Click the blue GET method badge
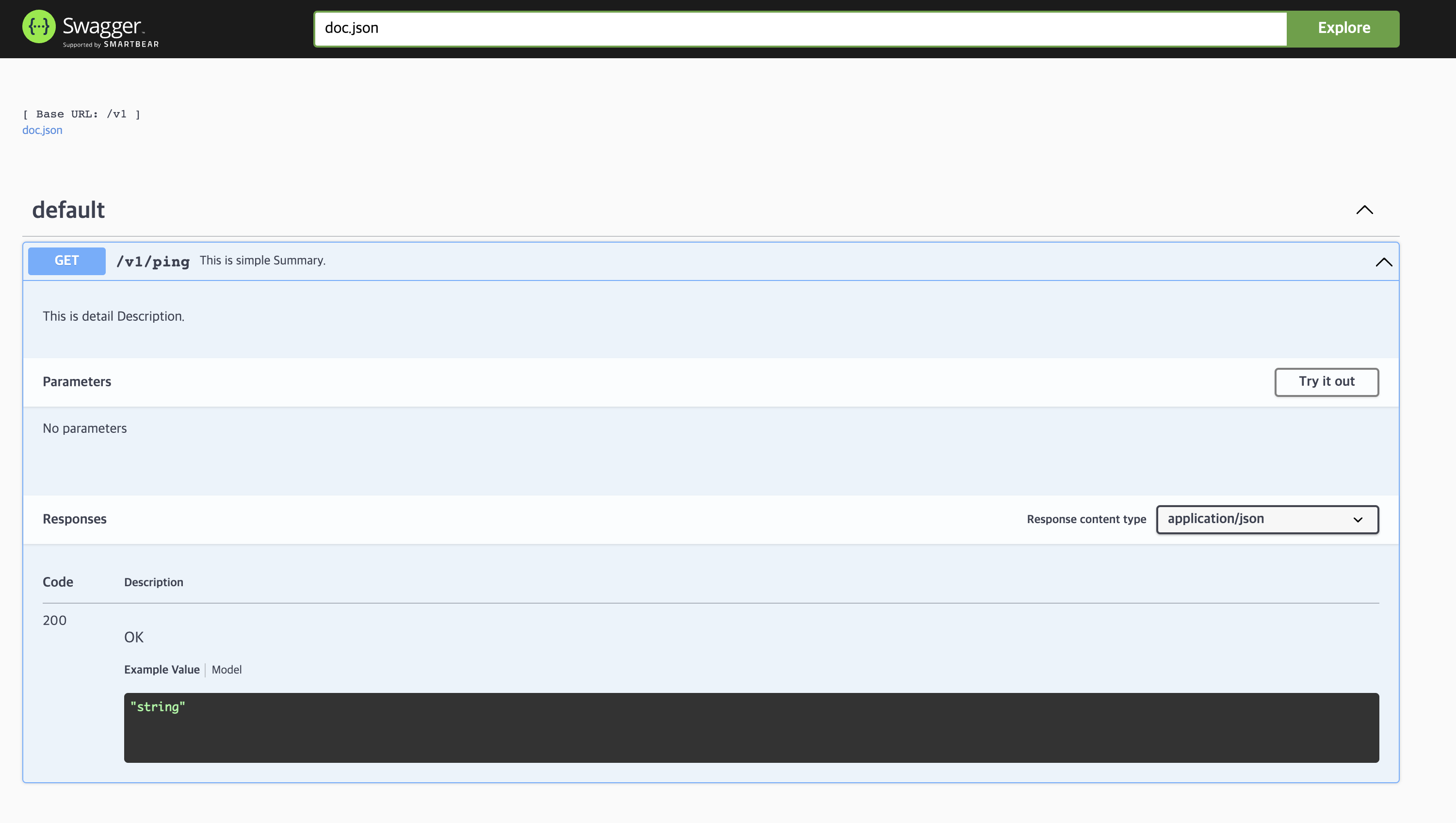1456x823 pixels. tap(67, 261)
